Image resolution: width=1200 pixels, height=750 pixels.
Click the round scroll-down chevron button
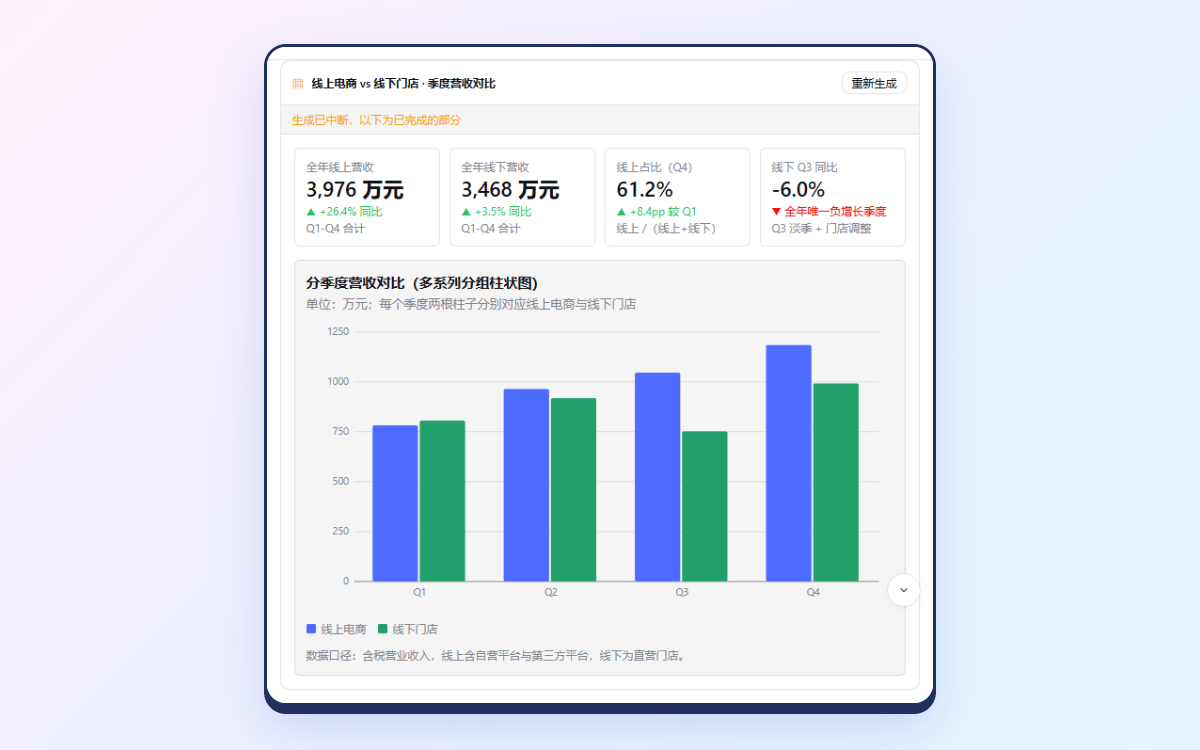(904, 590)
